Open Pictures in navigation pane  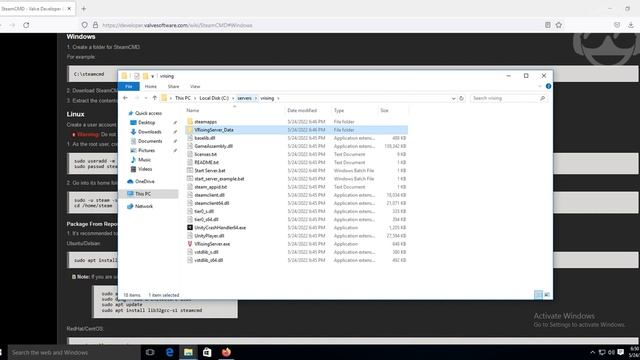(x=146, y=151)
